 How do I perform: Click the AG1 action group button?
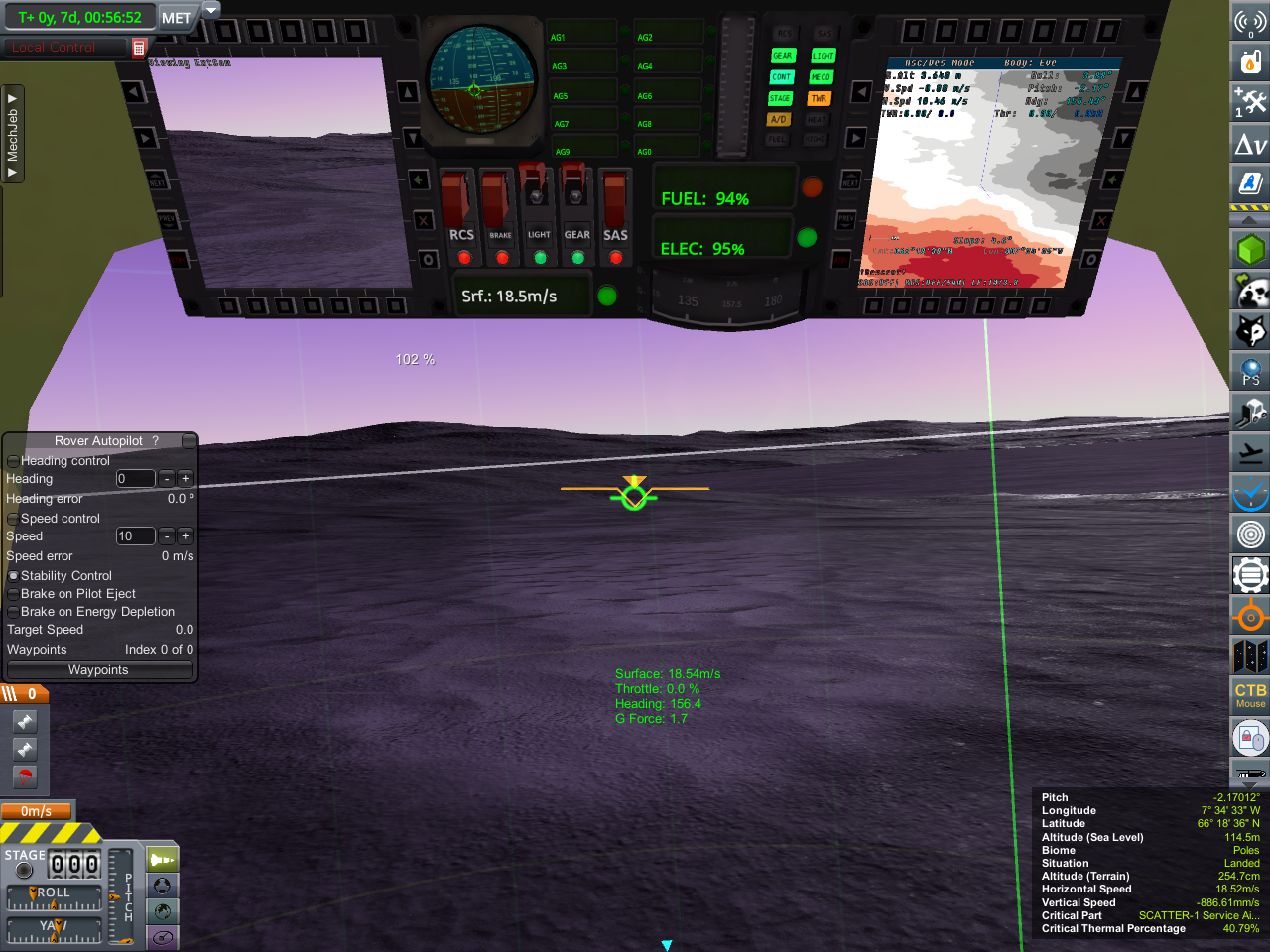click(x=580, y=33)
